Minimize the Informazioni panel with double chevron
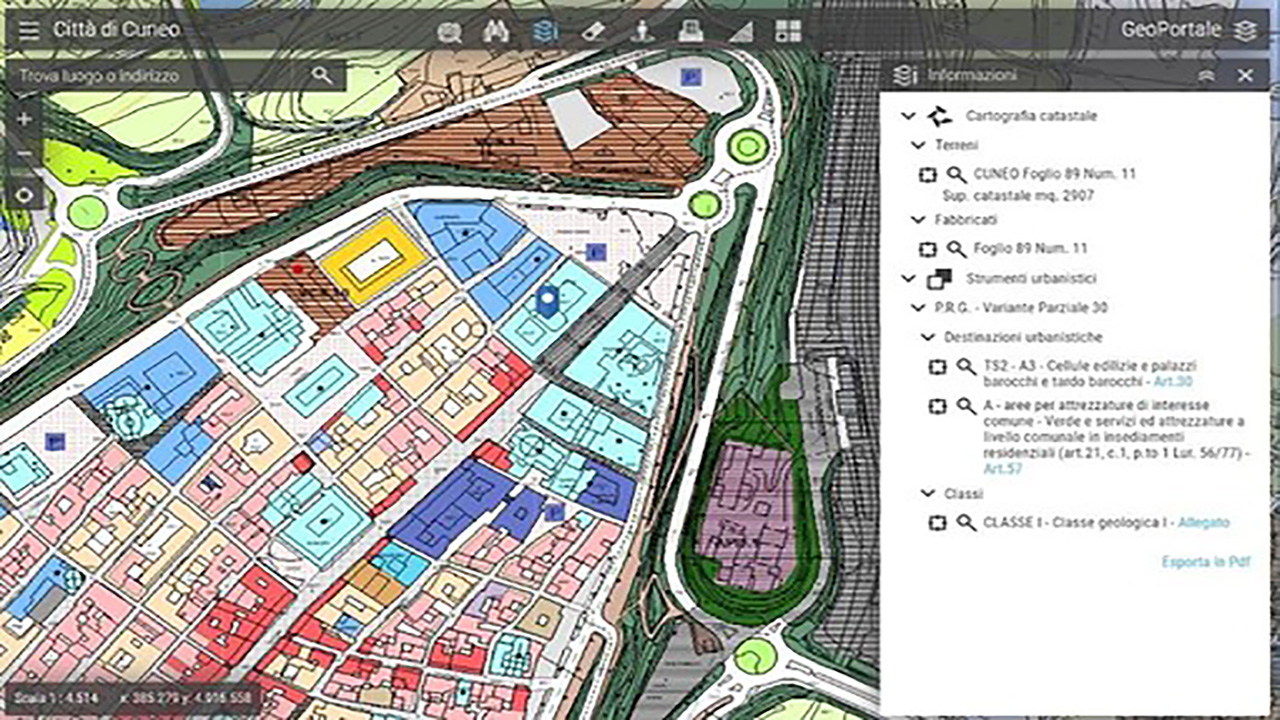This screenshot has height=720, width=1280. [1206, 75]
